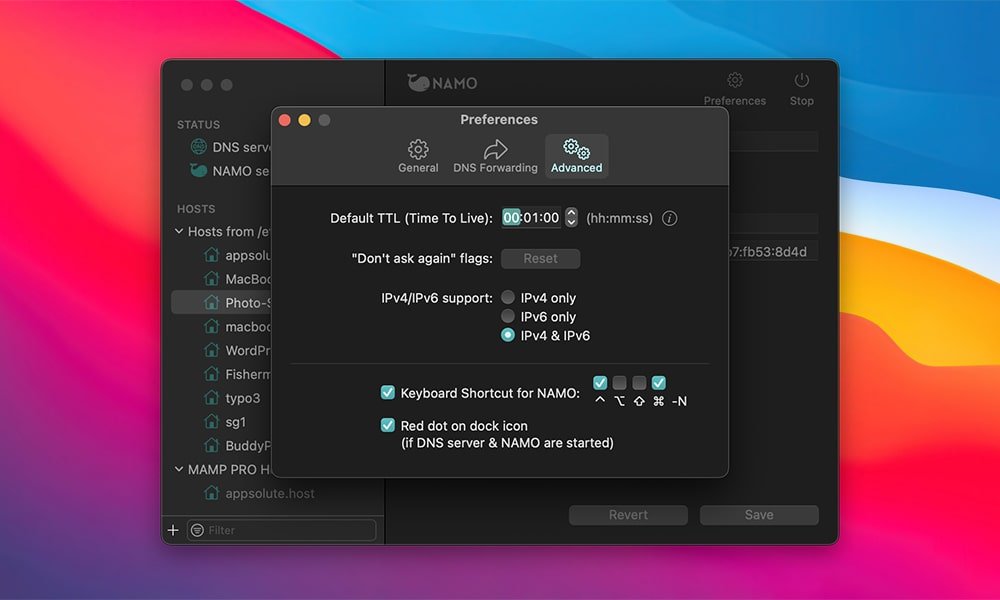Select the Advanced preferences tab
This screenshot has width=1000, height=600.
point(576,156)
